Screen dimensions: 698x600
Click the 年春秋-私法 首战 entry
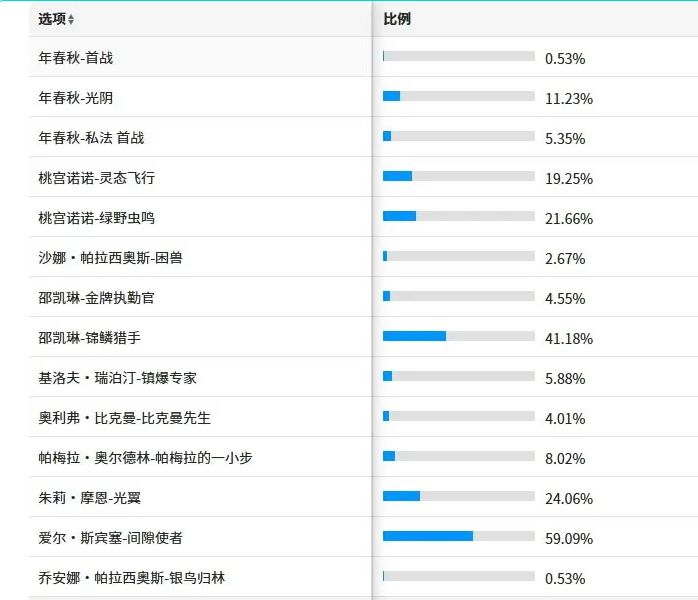[91, 138]
